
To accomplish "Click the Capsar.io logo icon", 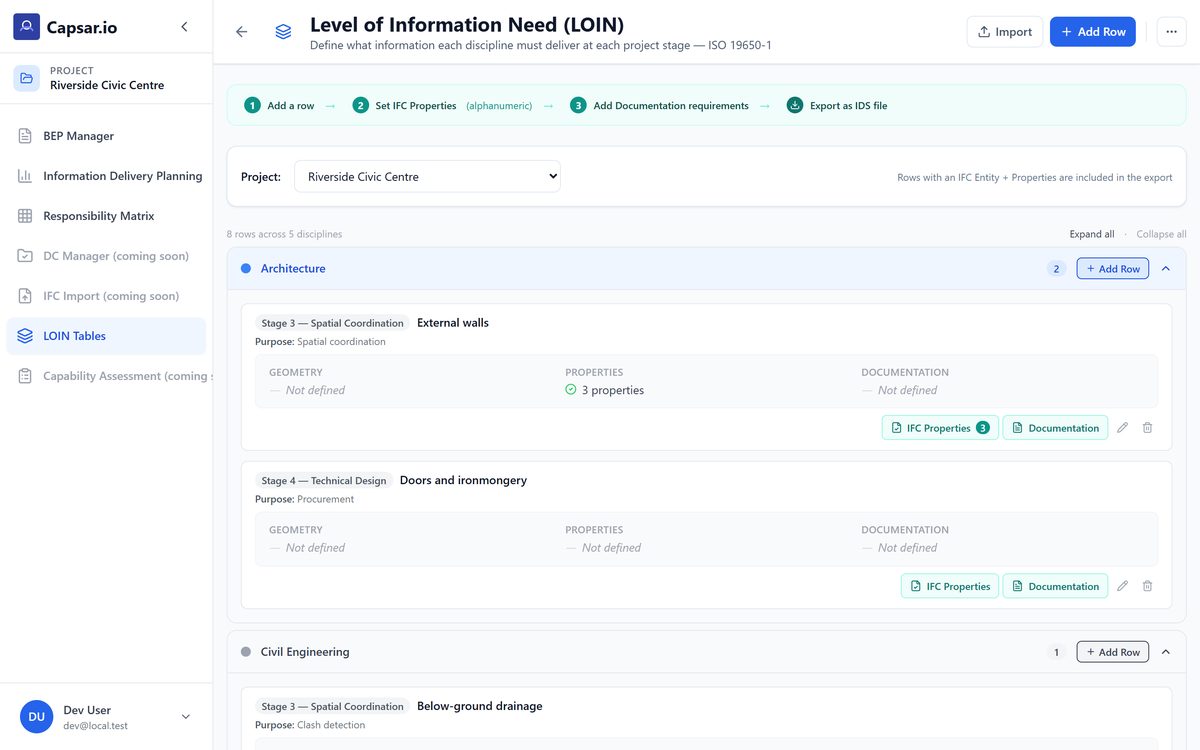I will point(27,27).
